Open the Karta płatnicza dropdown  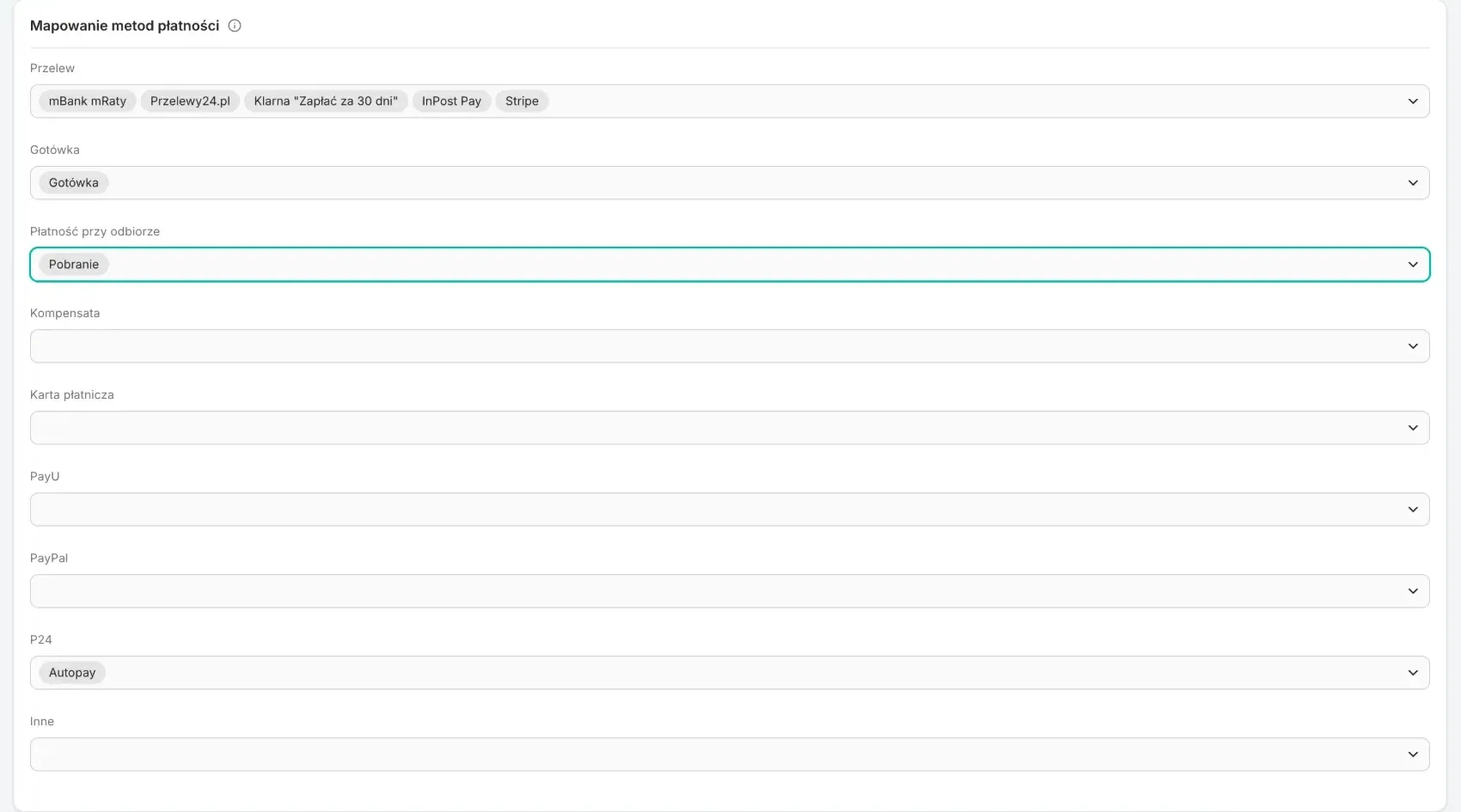pyautogui.click(x=730, y=428)
